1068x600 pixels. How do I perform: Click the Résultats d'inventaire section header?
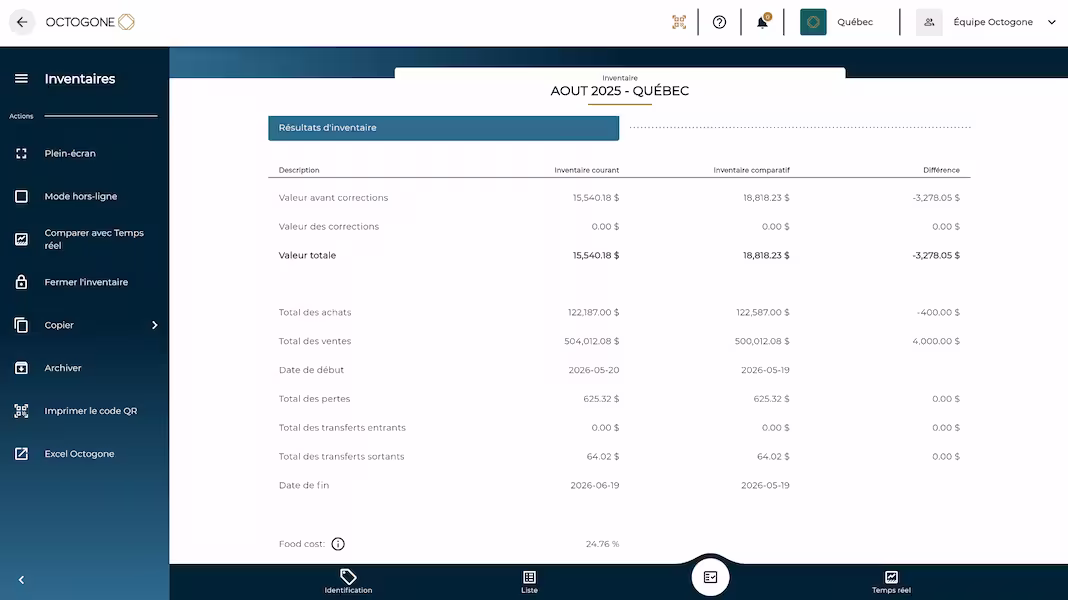(443, 128)
